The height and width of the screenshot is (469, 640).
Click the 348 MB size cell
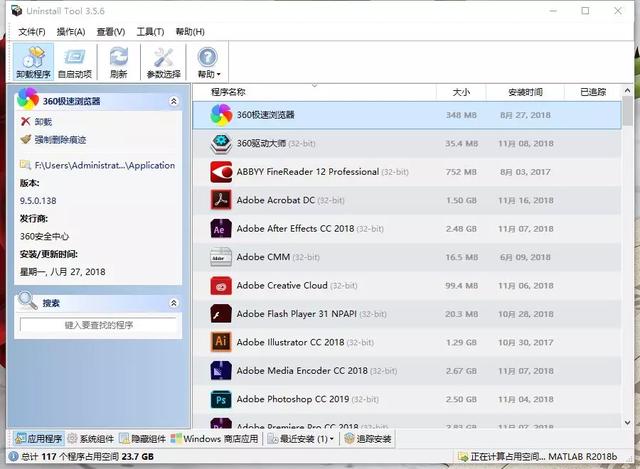click(461, 115)
